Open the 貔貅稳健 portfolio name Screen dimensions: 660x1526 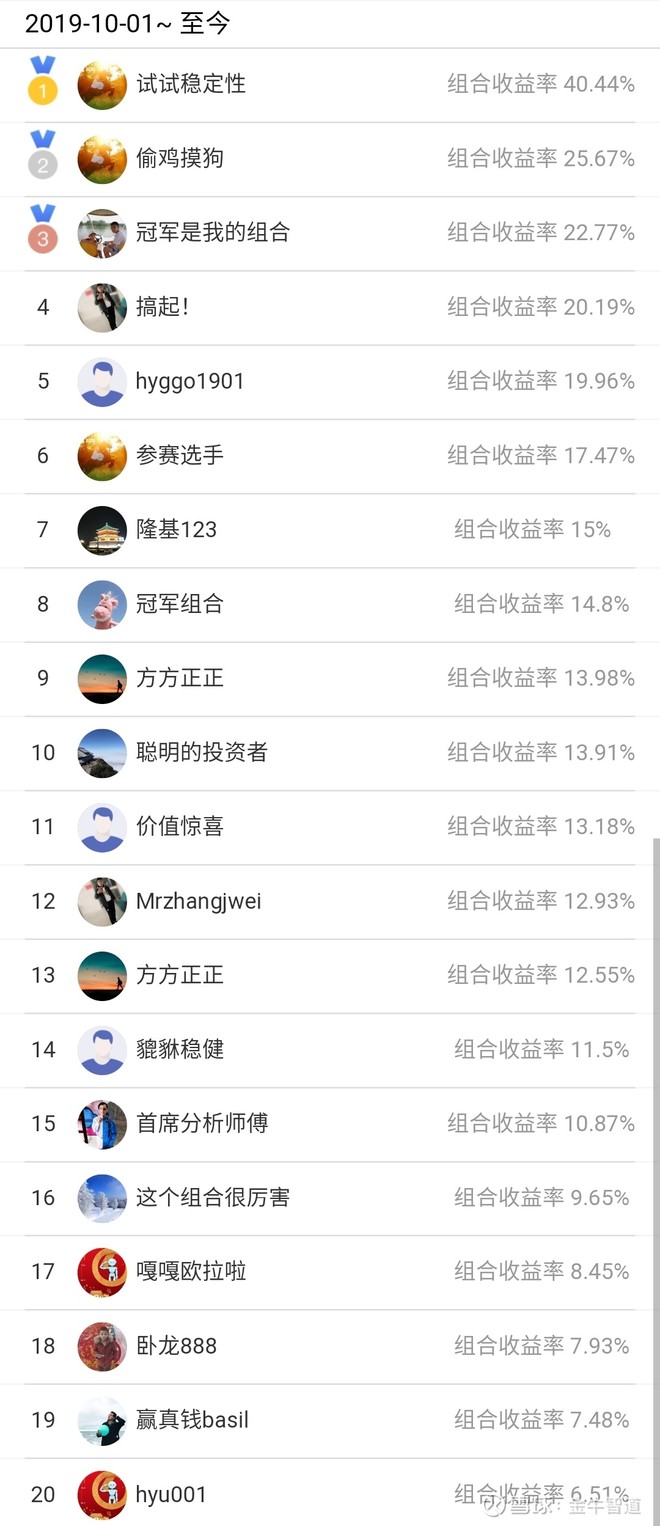click(x=180, y=1049)
